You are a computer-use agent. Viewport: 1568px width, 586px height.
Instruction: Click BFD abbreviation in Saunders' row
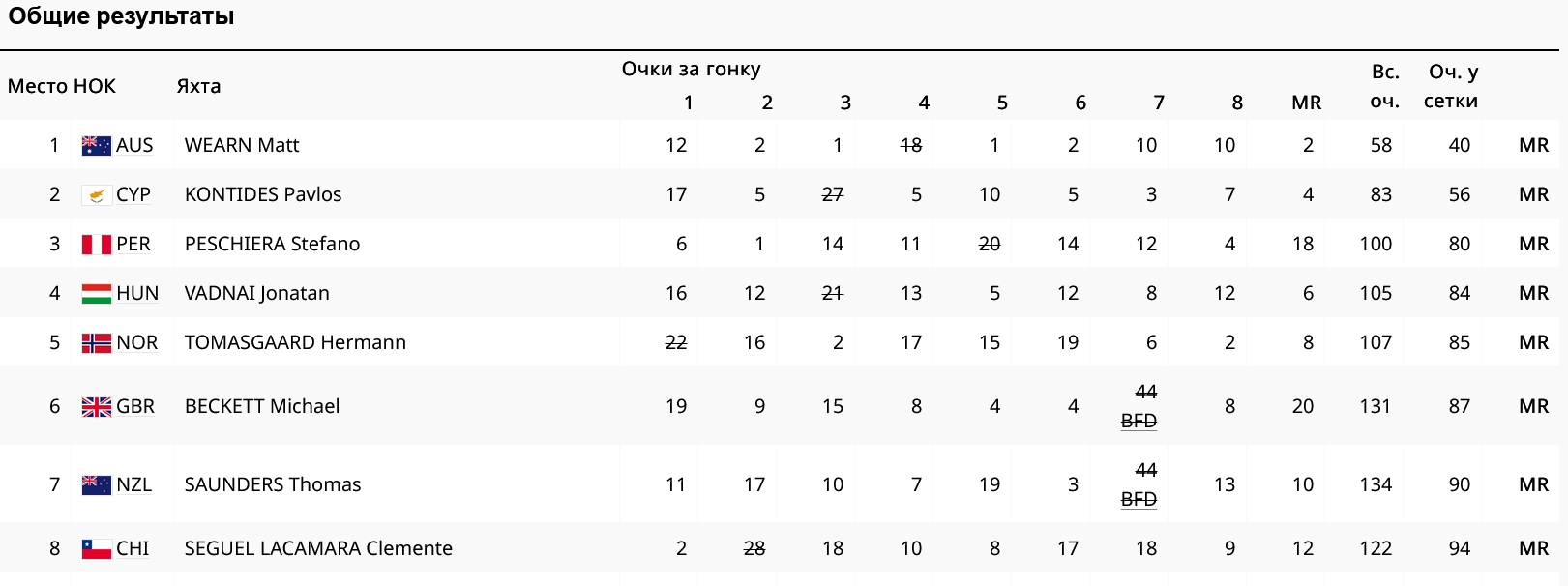(1139, 500)
